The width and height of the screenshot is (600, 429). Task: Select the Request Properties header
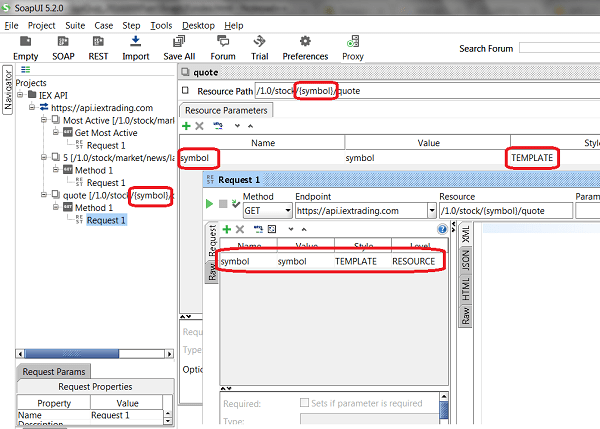(95, 387)
